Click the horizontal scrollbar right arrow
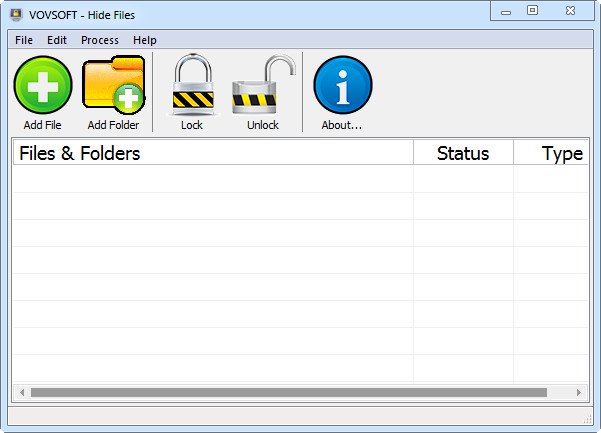The width and height of the screenshot is (601, 433). point(579,392)
